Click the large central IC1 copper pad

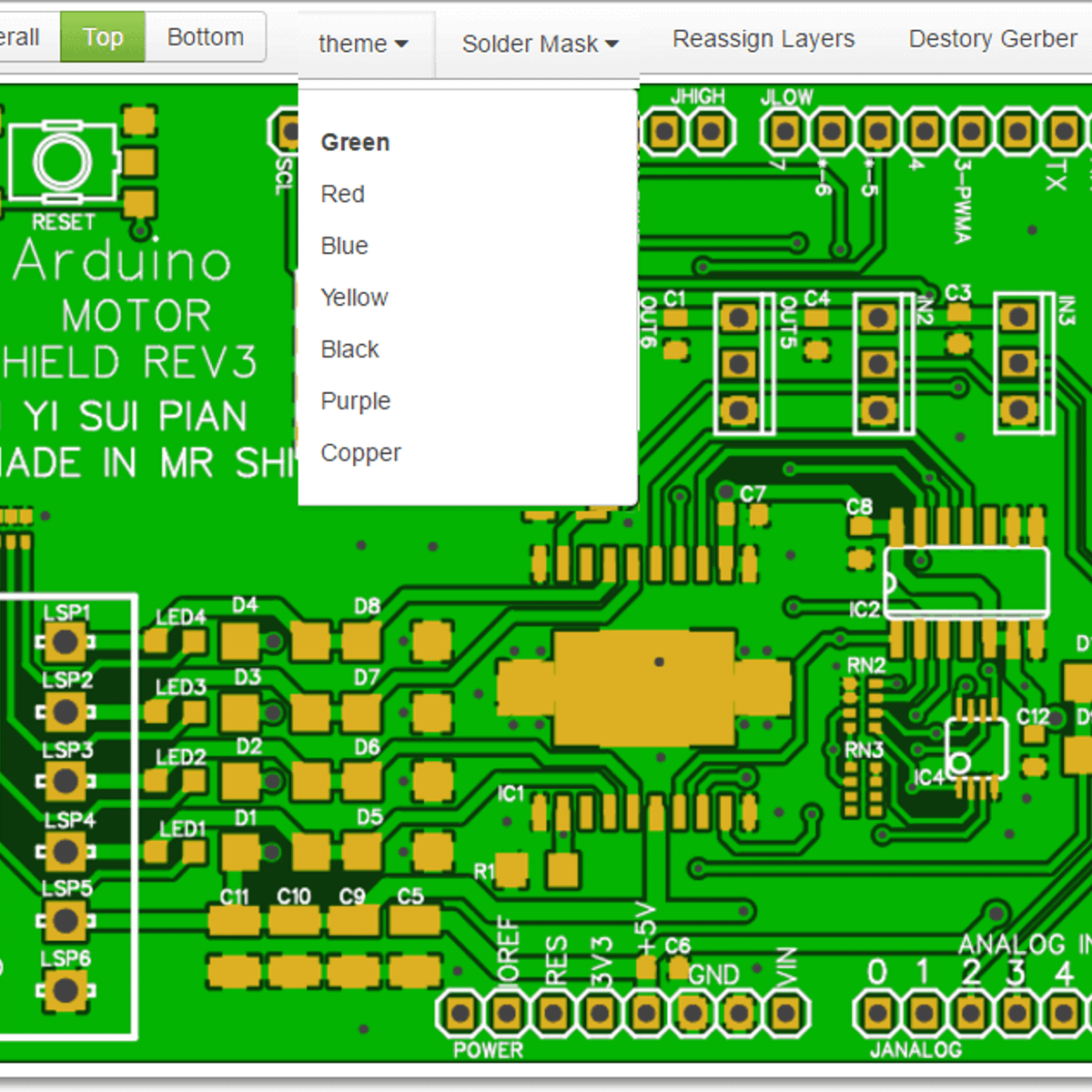pyautogui.click(x=644, y=689)
